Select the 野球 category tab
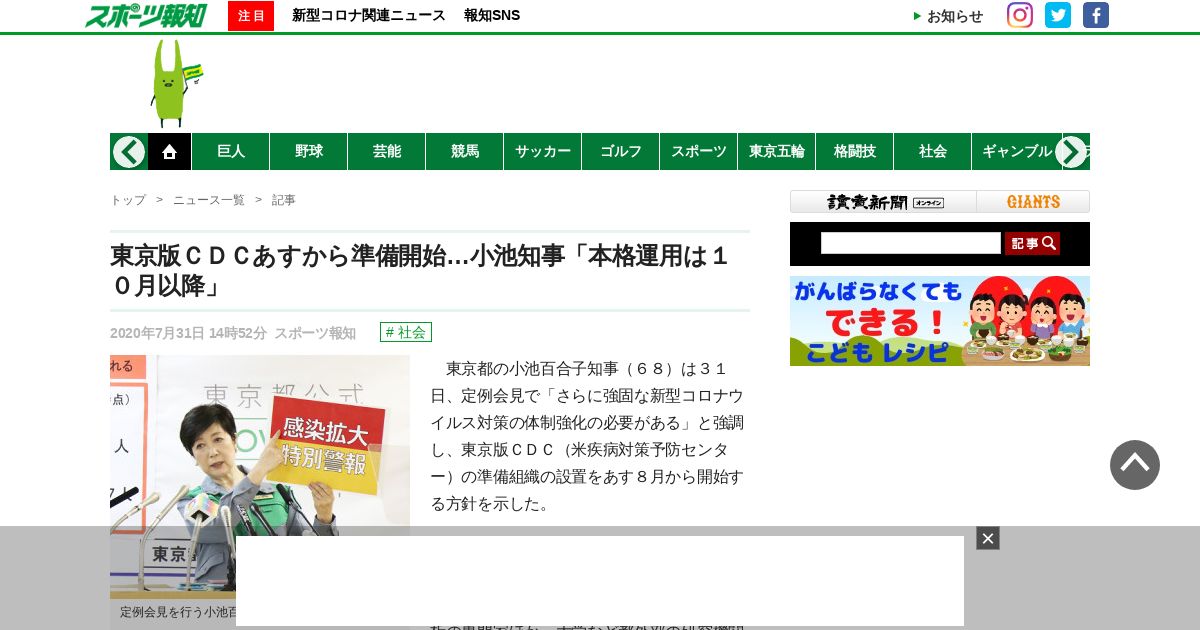This screenshot has width=1200, height=630. [309, 151]
